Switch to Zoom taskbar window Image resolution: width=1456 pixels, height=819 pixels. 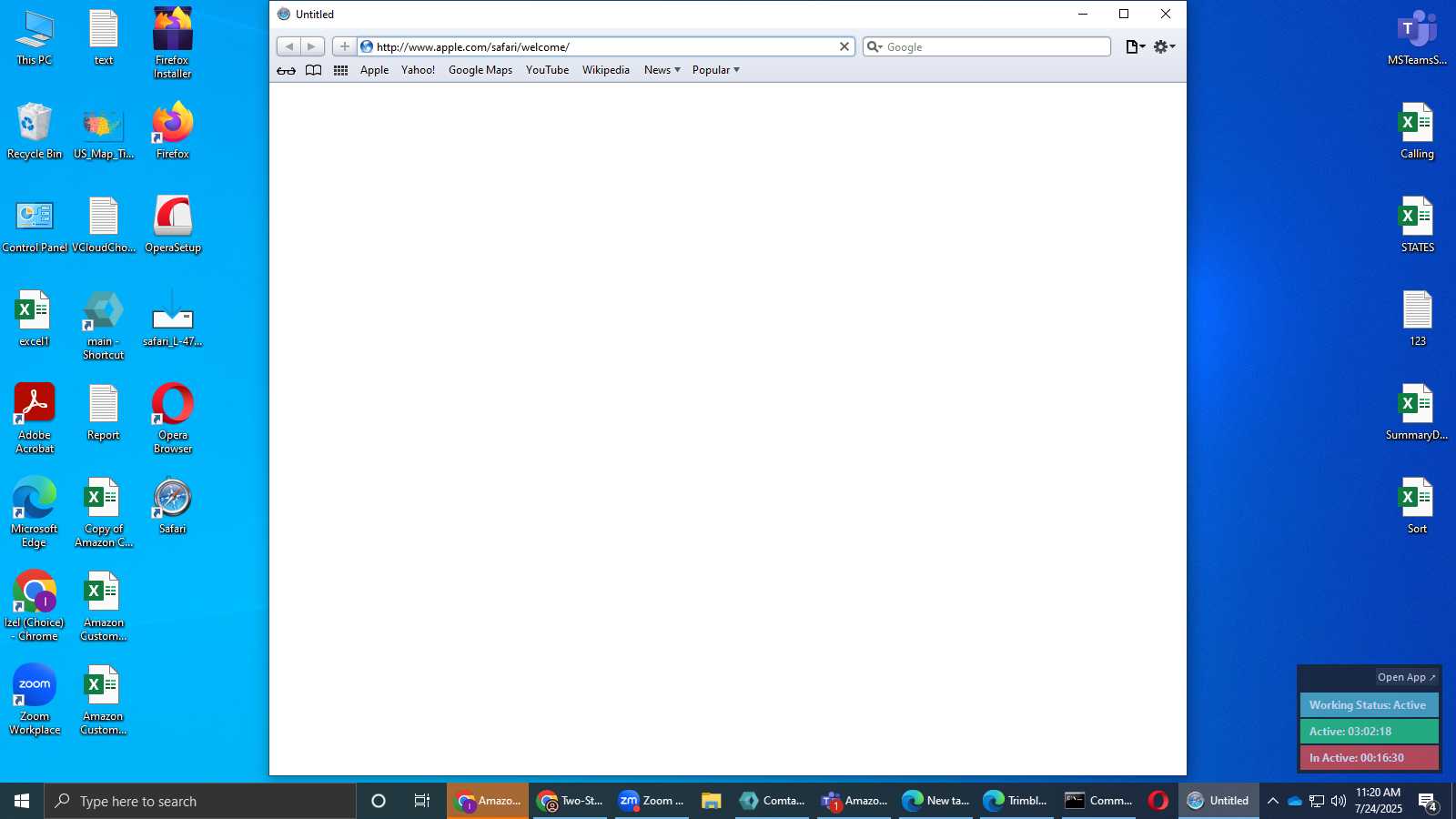652,801
